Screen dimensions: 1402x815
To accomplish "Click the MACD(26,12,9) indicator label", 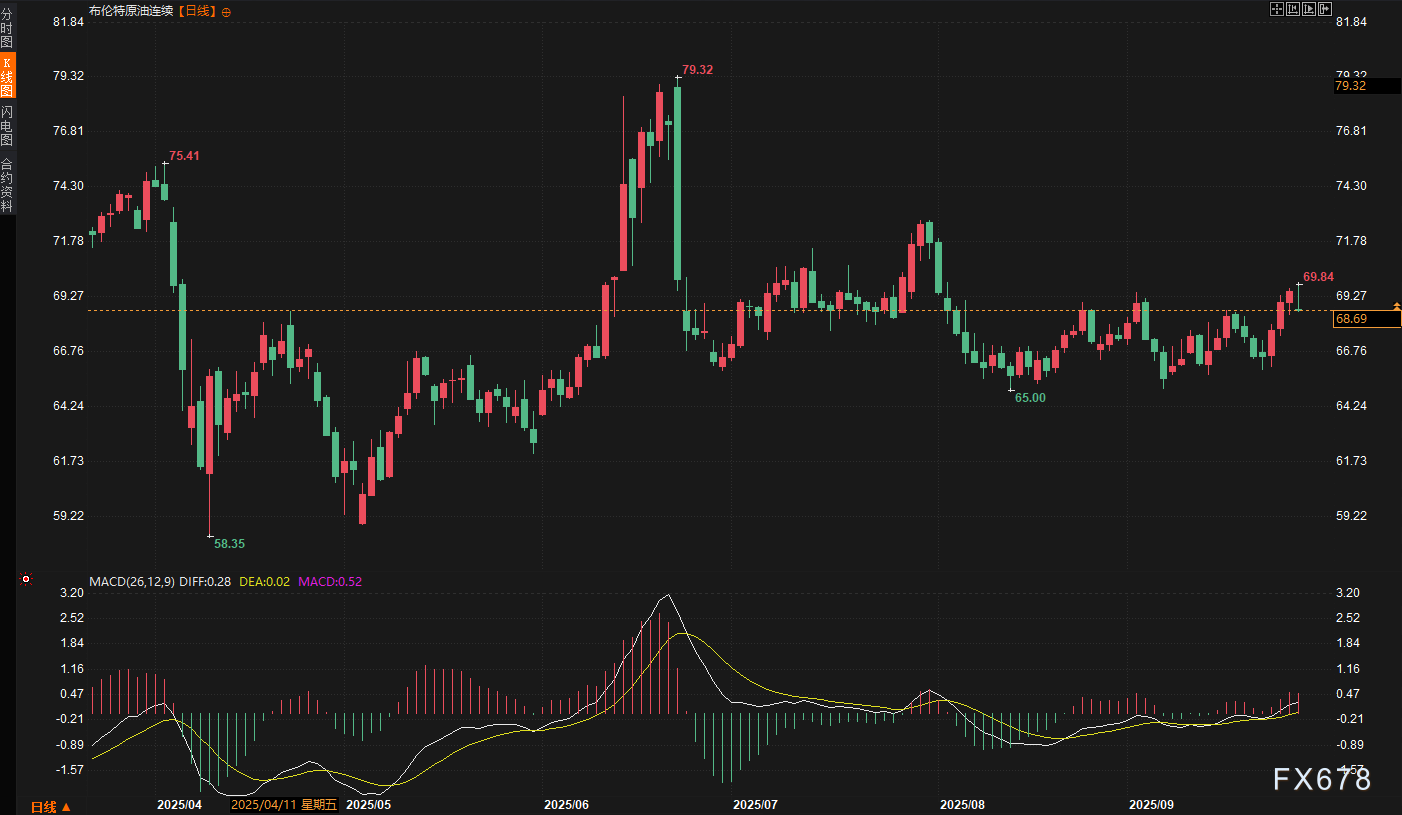I will coord(132,581).
